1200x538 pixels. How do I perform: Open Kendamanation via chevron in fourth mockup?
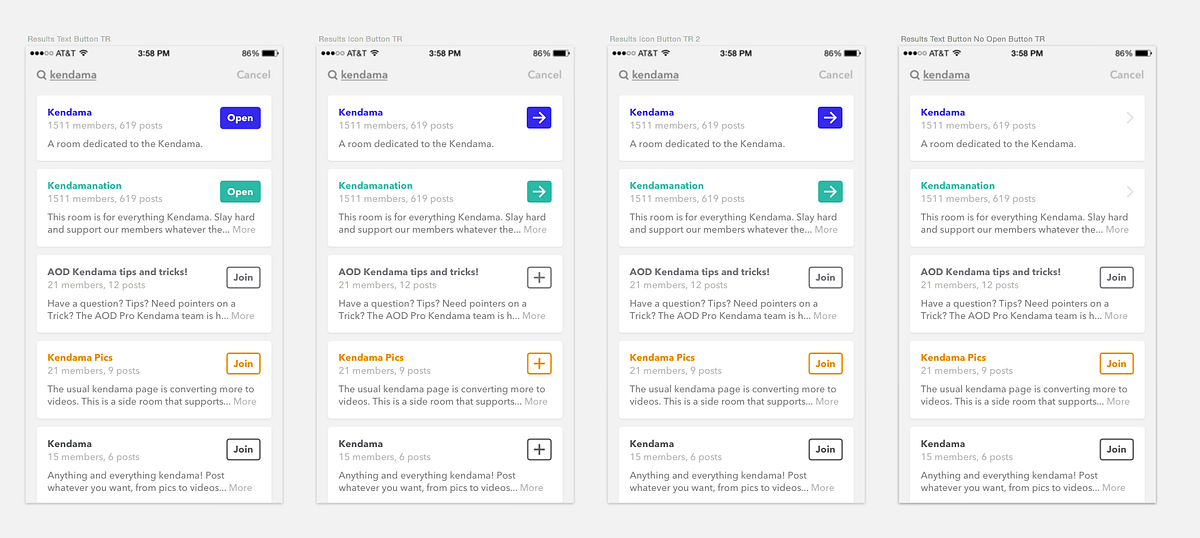[x=1130, y=191]
